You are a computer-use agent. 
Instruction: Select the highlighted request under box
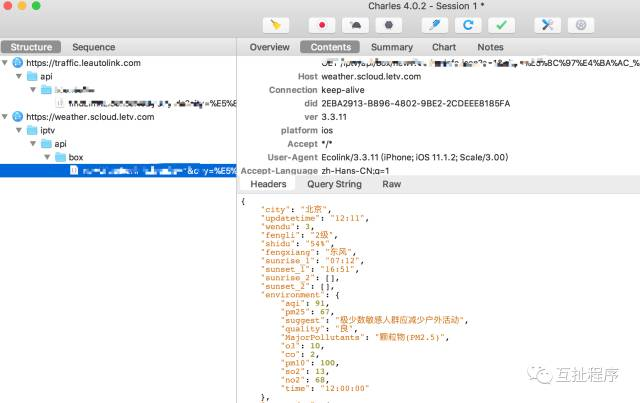(x=118, y=171)
